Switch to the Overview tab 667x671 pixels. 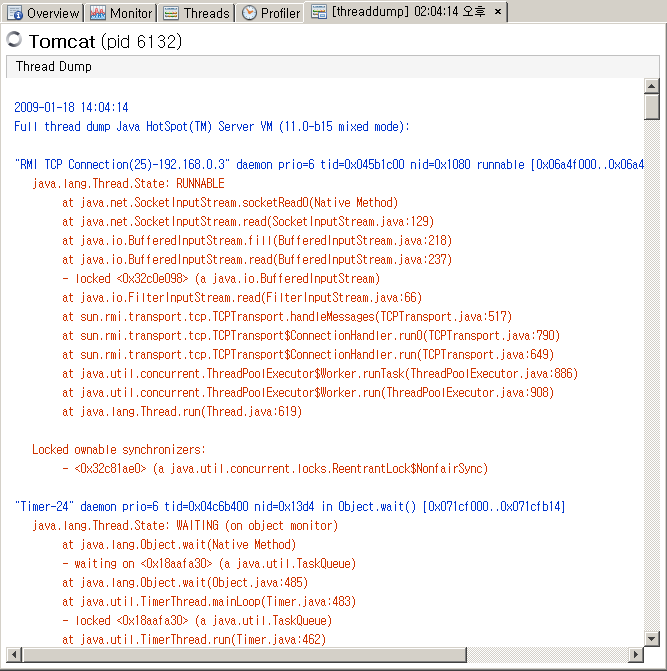[x=43, y=13]
